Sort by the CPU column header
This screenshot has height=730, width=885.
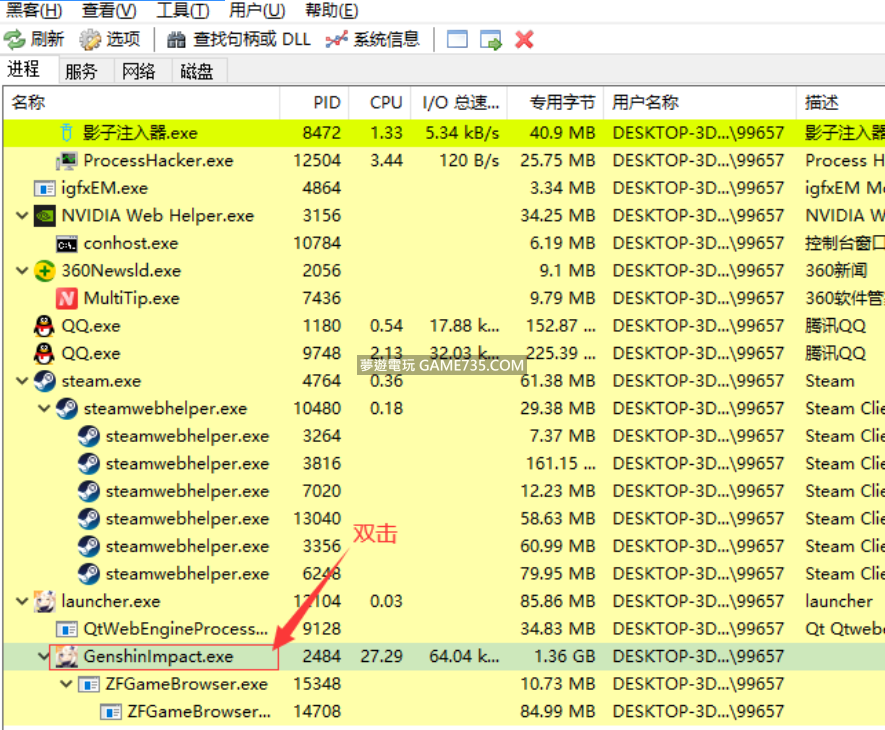(x=385, y=102)
